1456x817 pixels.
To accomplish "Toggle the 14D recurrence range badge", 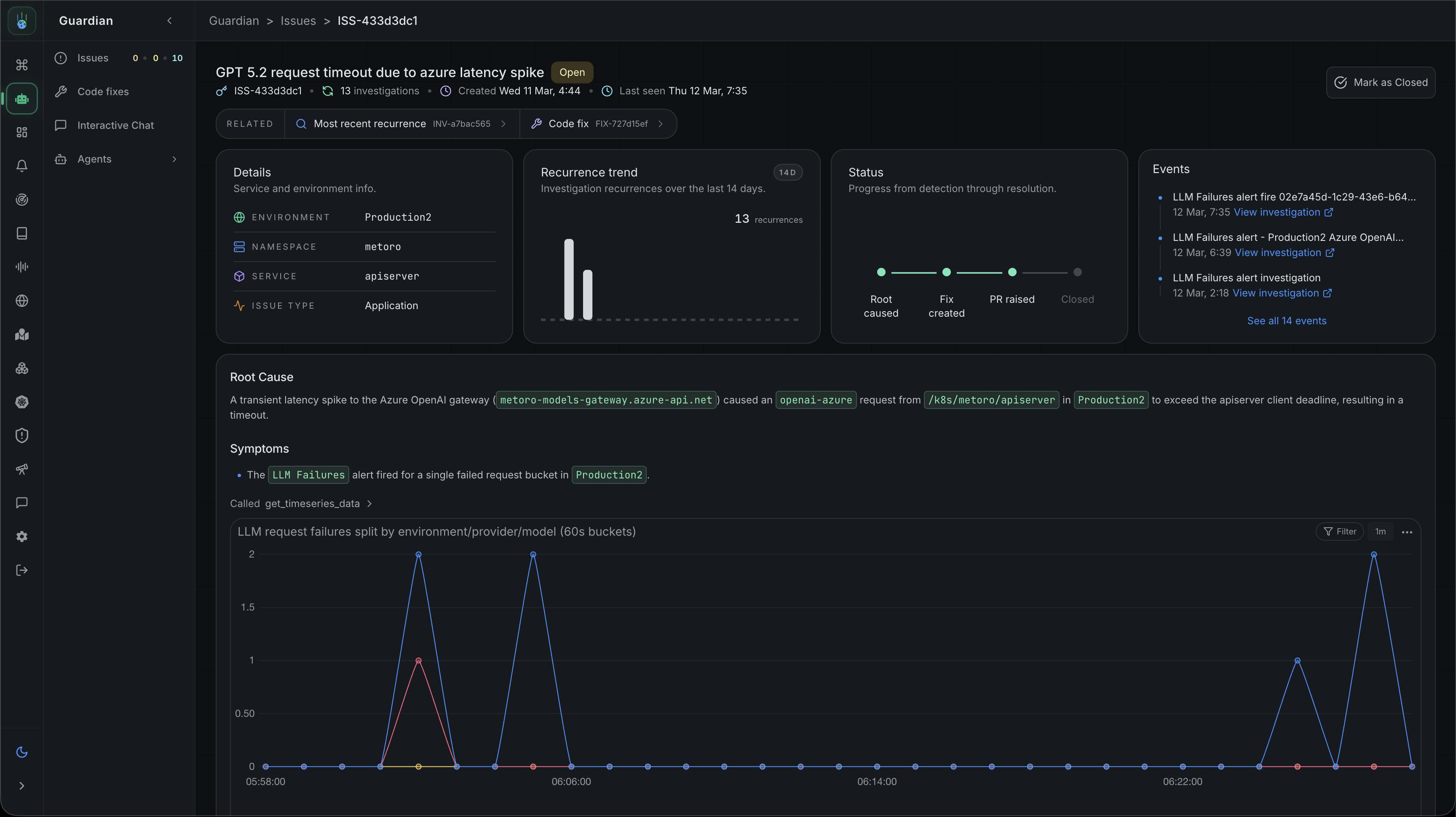I will [x=787, y=172].
